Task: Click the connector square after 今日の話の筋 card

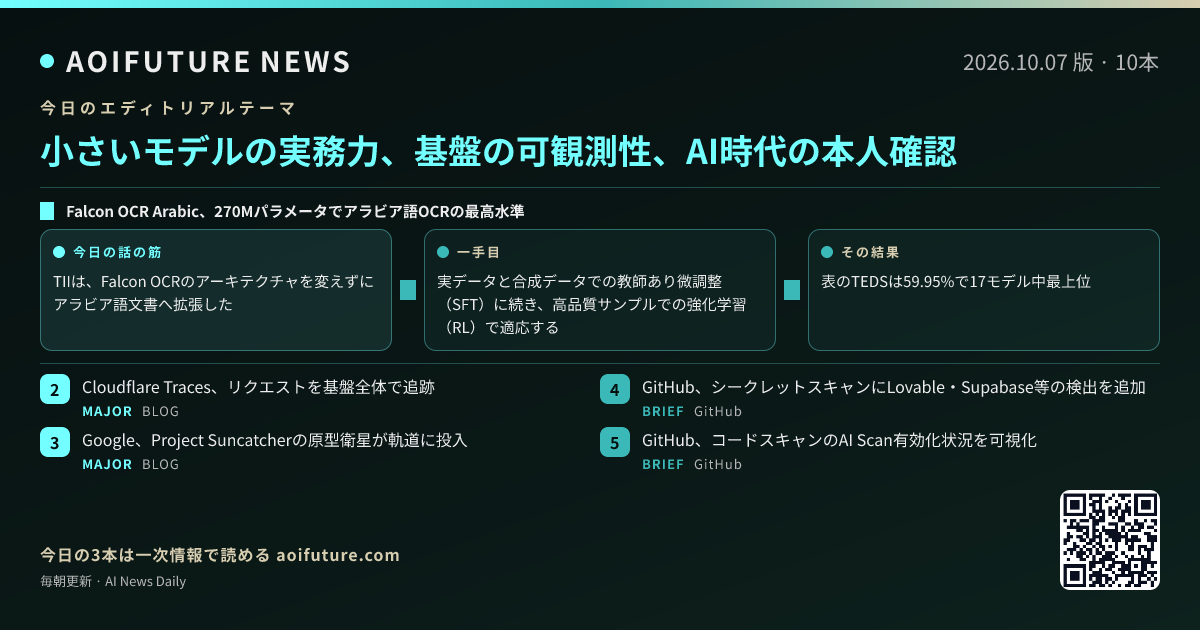Action: point(408,290)
